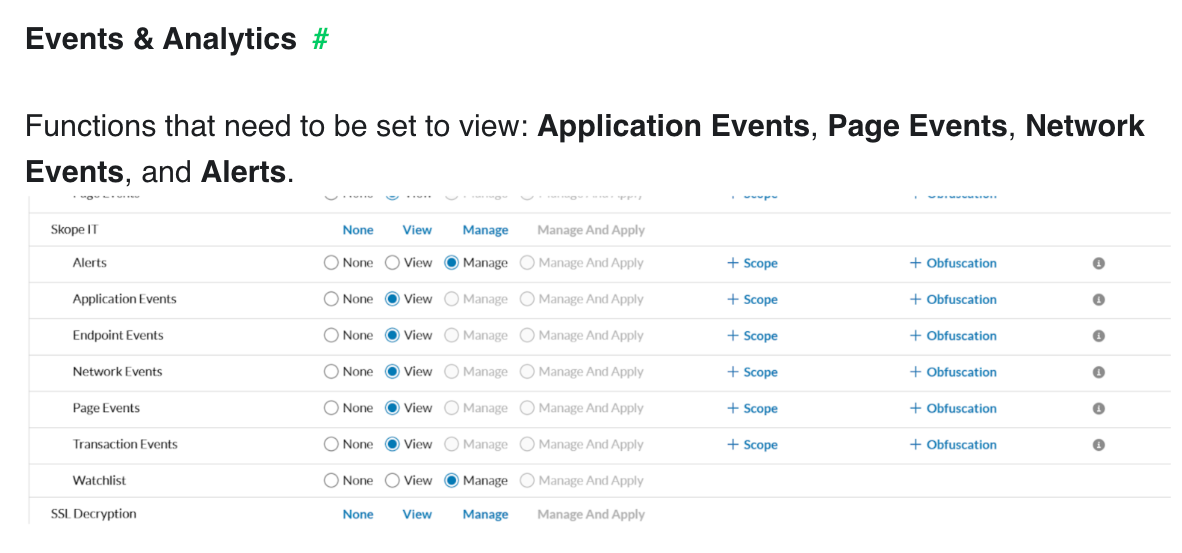
Task: Click the info icon for Transaction Events
Action: pyautogui.click(x=1098, y=445)
